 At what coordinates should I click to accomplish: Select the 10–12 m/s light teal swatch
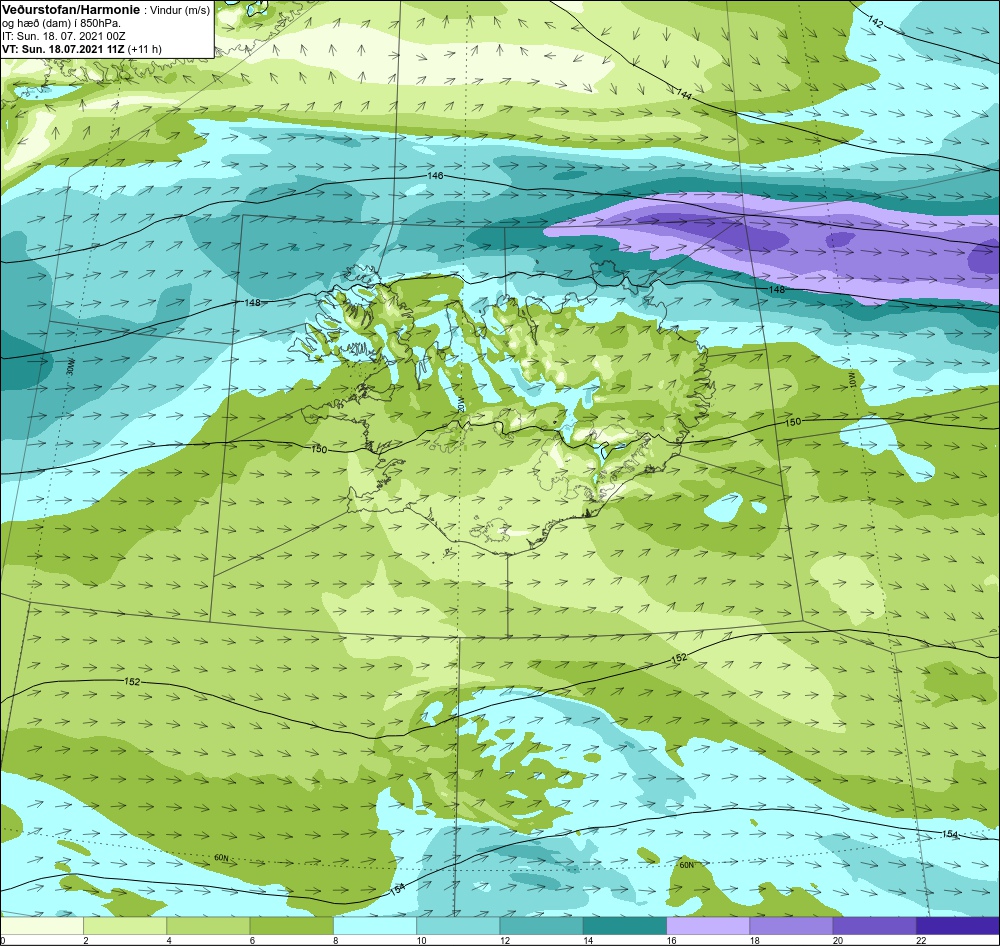click(458, 925)
